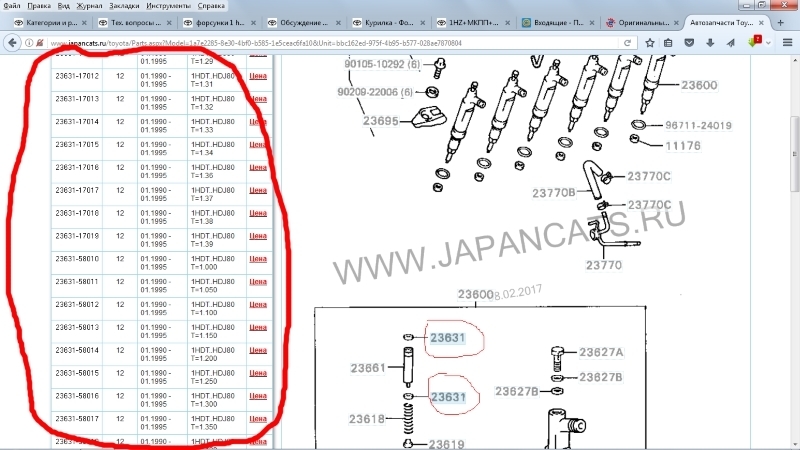Open new tab with plus button
Screen dimensions: 800x450
780,22
